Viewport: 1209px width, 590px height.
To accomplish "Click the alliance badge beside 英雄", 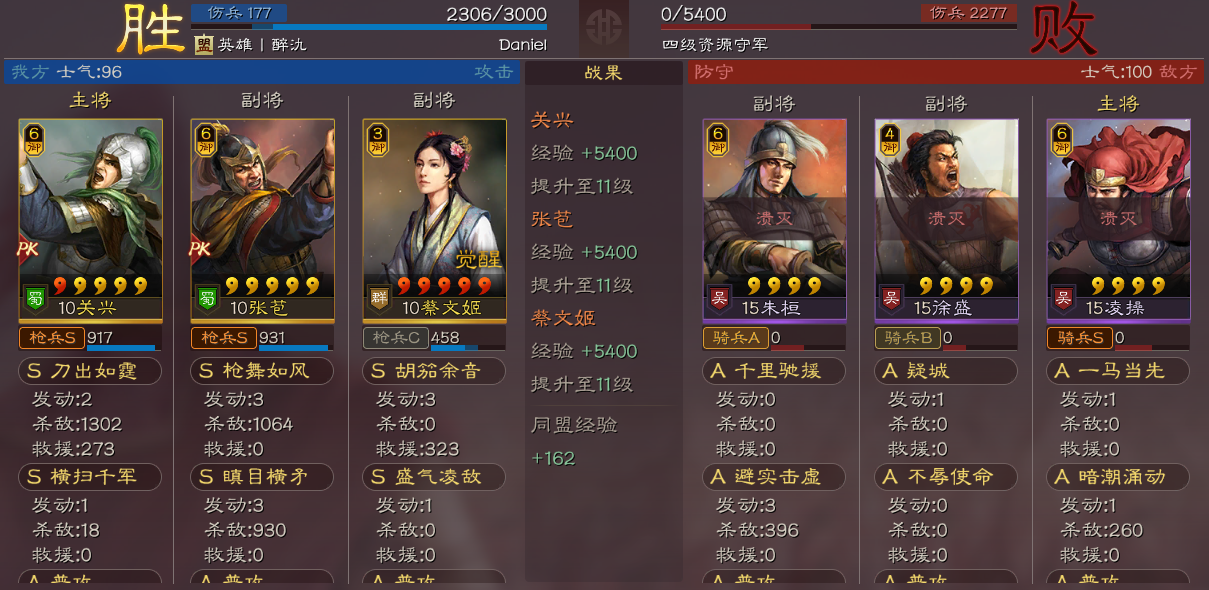I will click(x=204, y=44).
